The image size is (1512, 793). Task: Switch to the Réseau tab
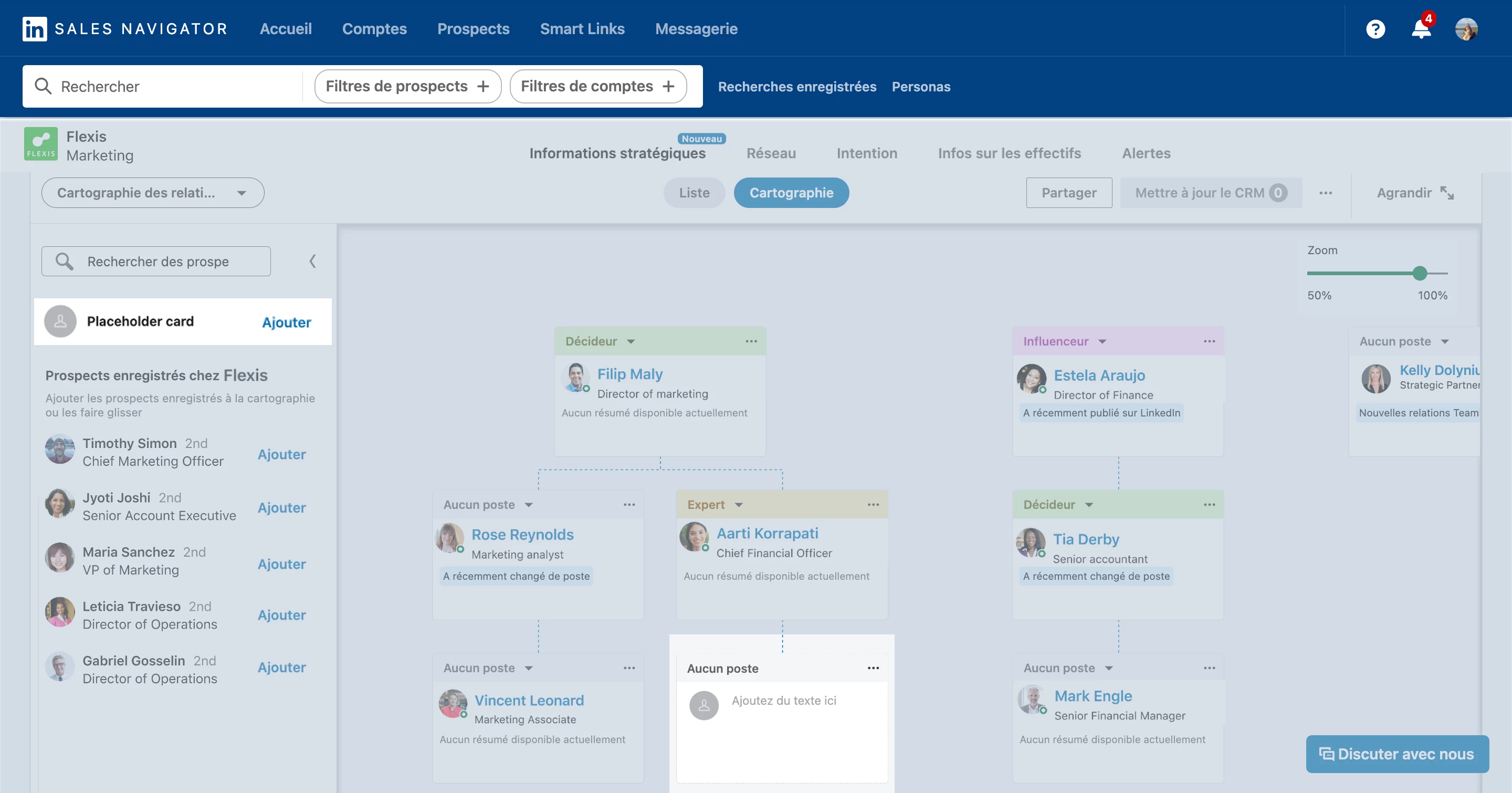point(771,153)
